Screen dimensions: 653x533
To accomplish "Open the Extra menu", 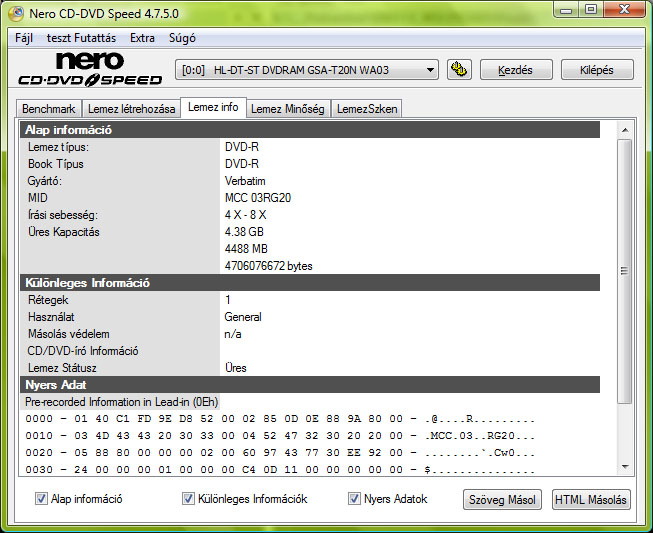I will pos(142,38).
